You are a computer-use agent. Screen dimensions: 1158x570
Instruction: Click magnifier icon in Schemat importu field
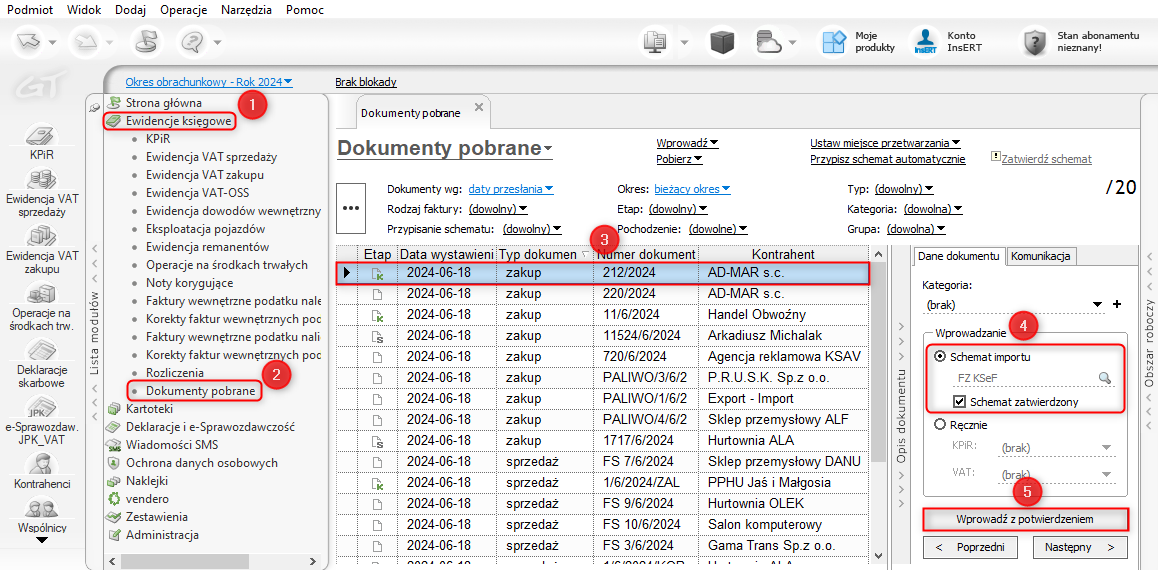coord(1105,378)
